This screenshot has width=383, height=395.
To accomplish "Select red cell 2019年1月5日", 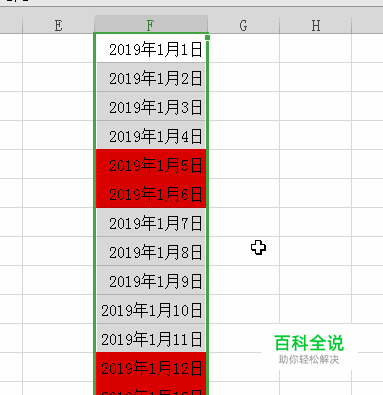I will [151, 164].
